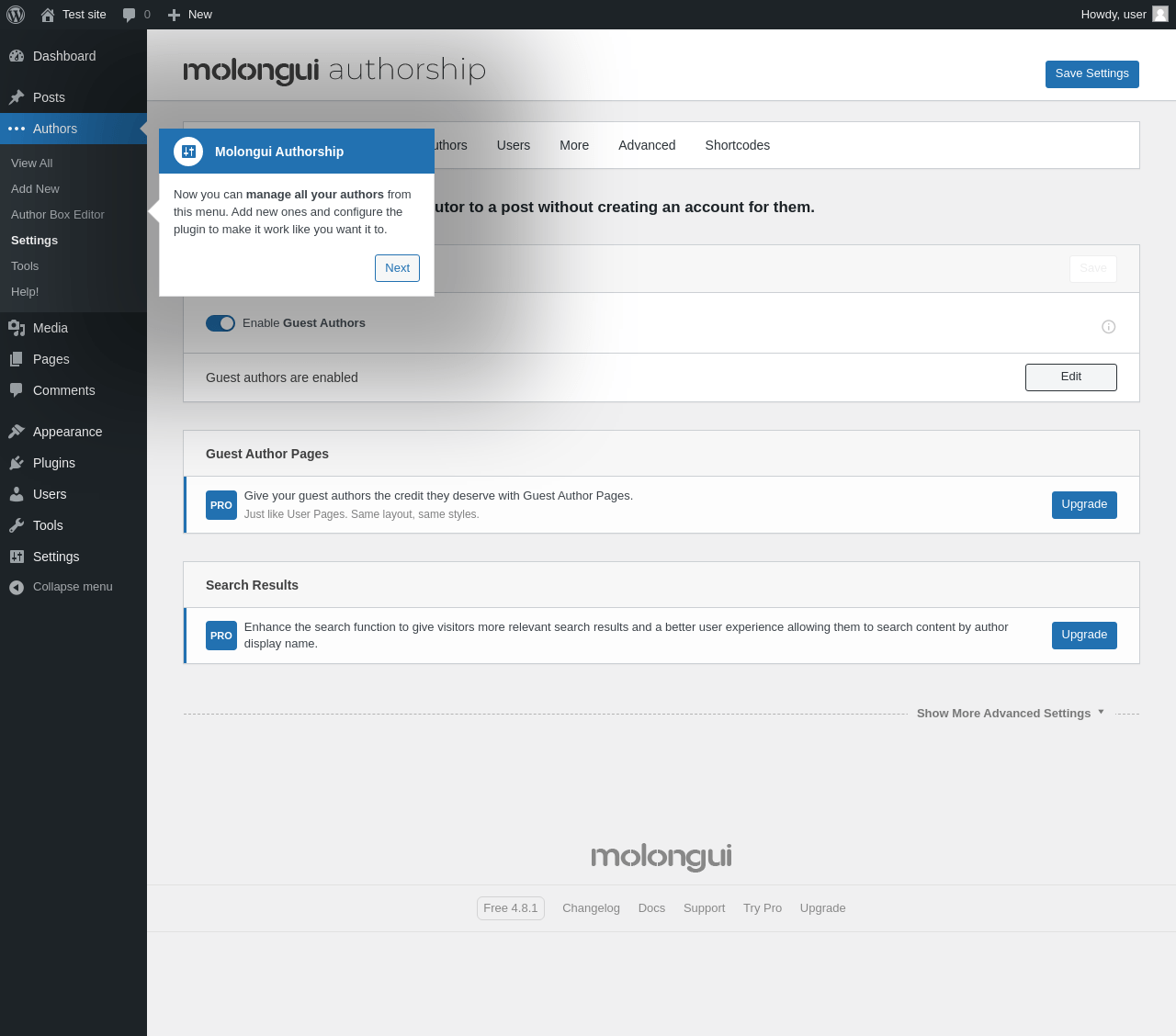Screen dimensions: 1176x1036
Task: Click the Pages icon in sidebar
Action: 17,359
